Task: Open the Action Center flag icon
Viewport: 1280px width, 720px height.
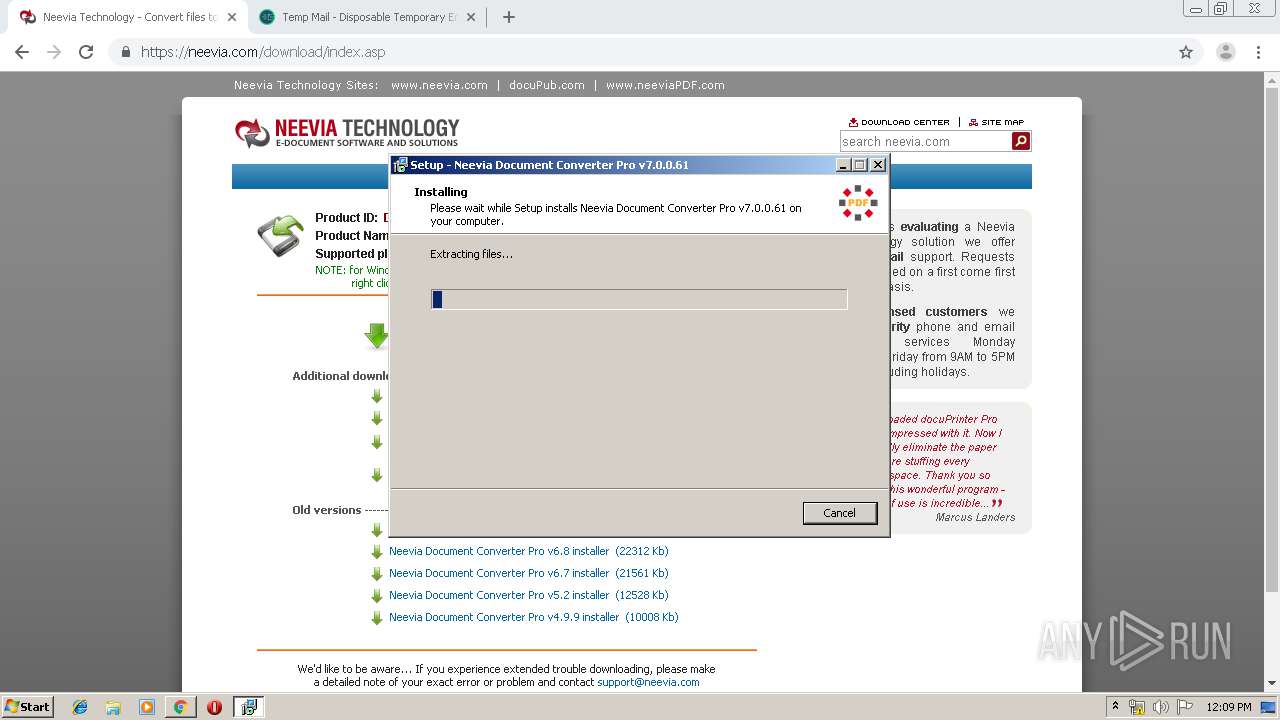Action: 1184,707
